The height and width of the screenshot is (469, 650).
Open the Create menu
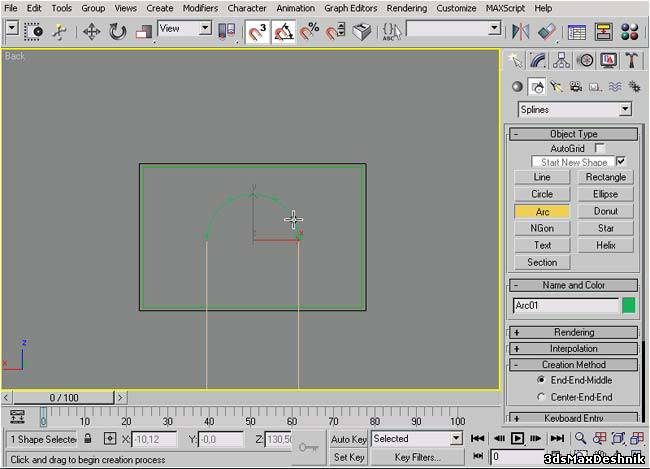pos(160,8)
